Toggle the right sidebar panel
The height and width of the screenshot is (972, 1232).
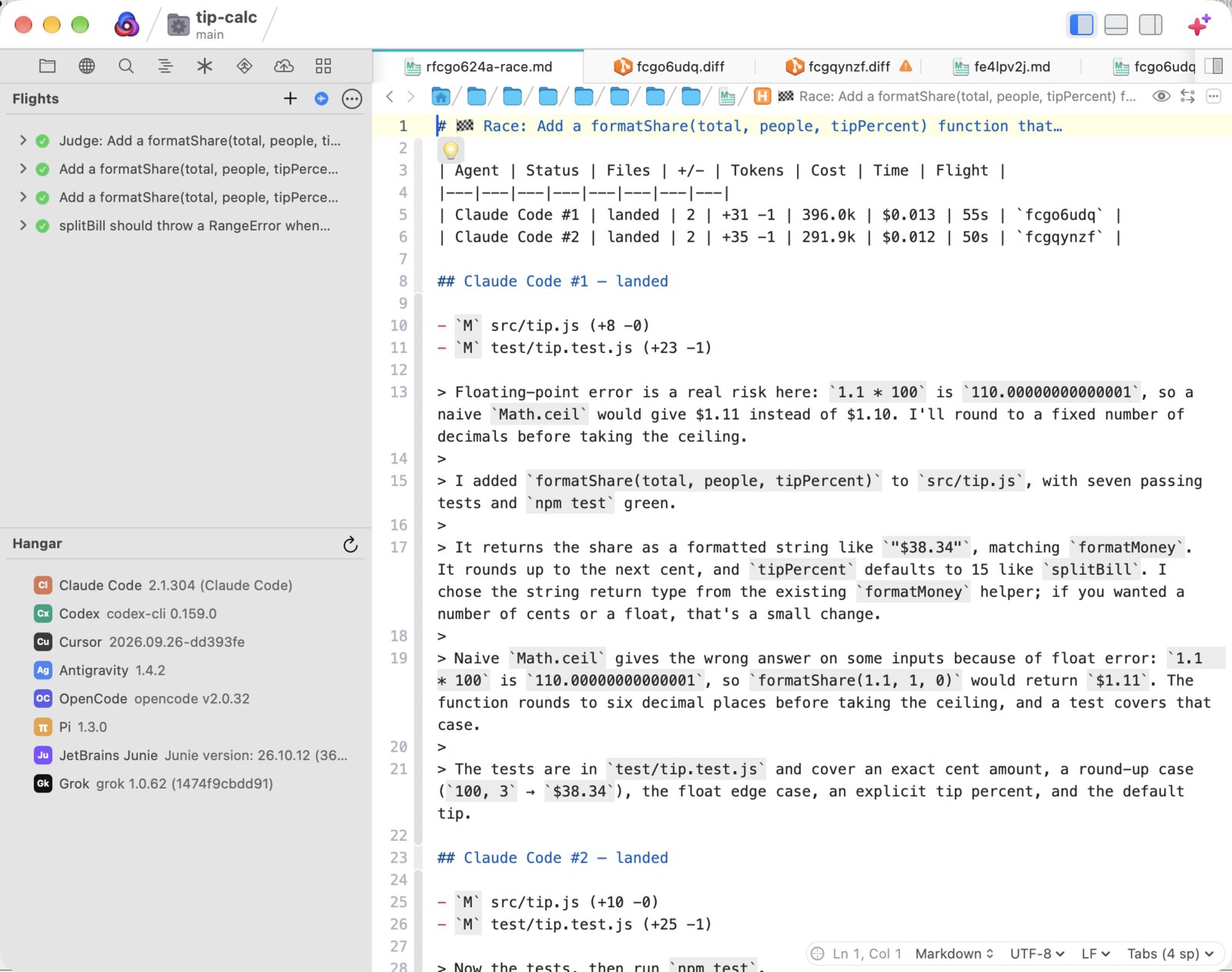[1150, 25]
